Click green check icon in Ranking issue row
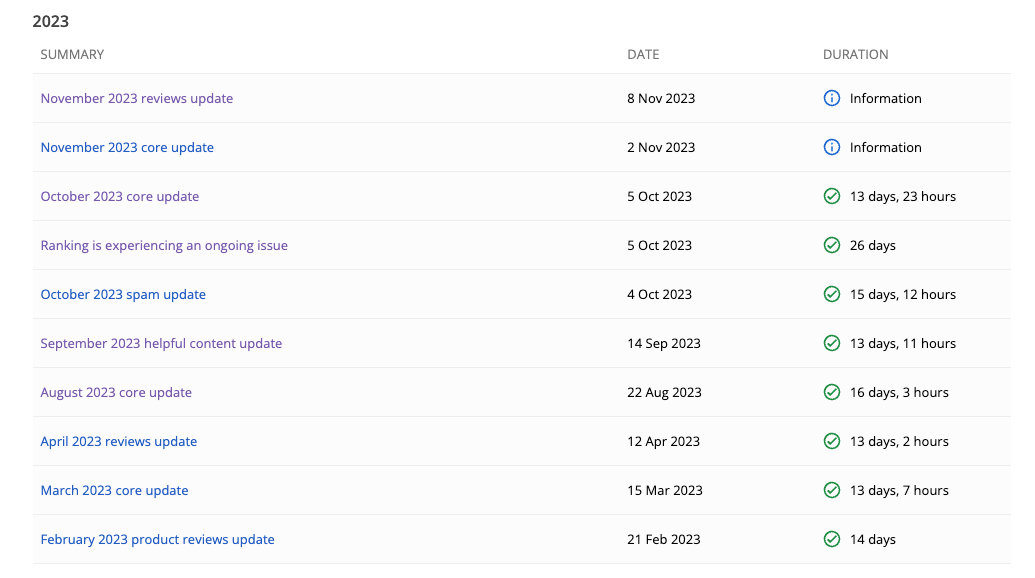The width and height of the screenshot is (1035, 578). [x=832, y=245]
